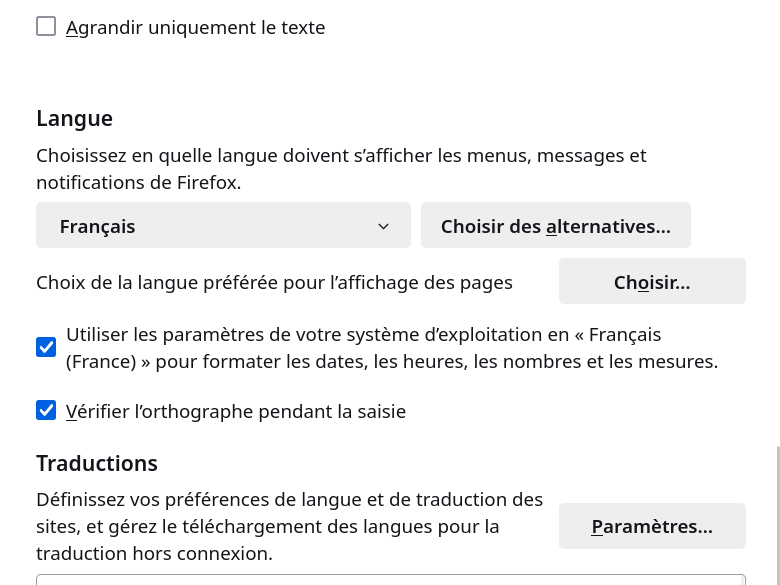Click the Agrandir uniquement le texte label
The image size is (780, 585).
[195, 27]
